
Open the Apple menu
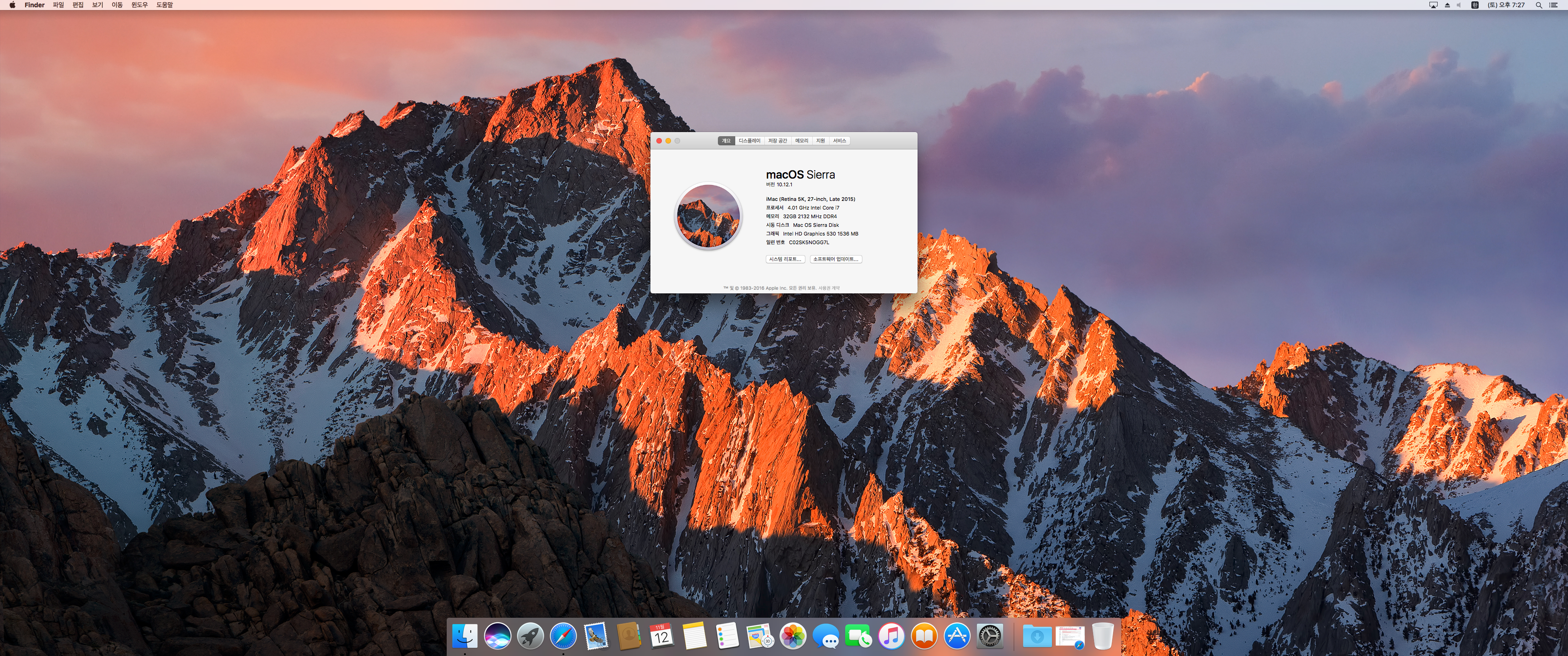click(x=12, y=5)
